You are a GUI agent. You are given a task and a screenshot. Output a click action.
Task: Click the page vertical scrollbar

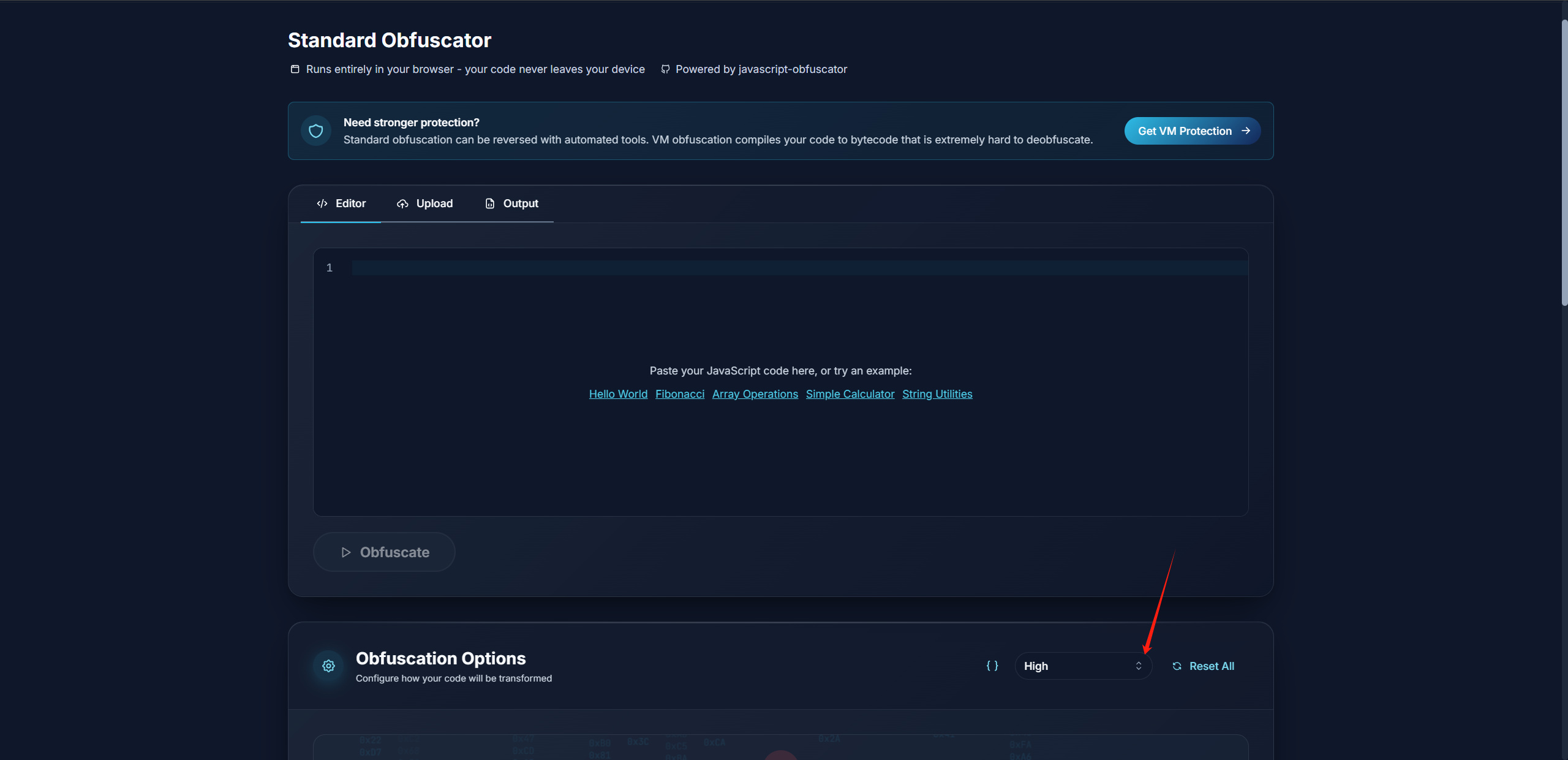click(1564, 162)
